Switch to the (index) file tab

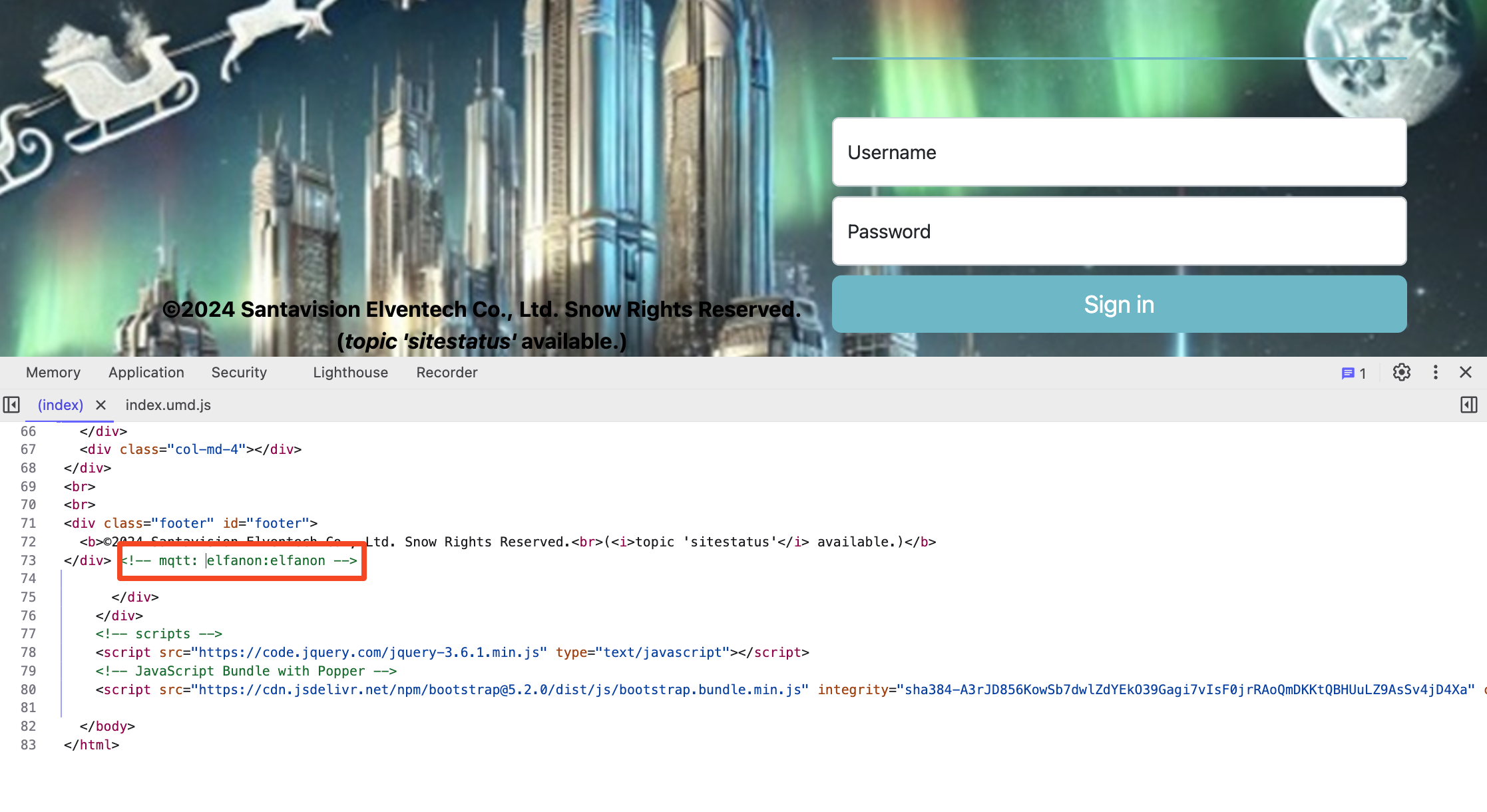coord(61,405)
